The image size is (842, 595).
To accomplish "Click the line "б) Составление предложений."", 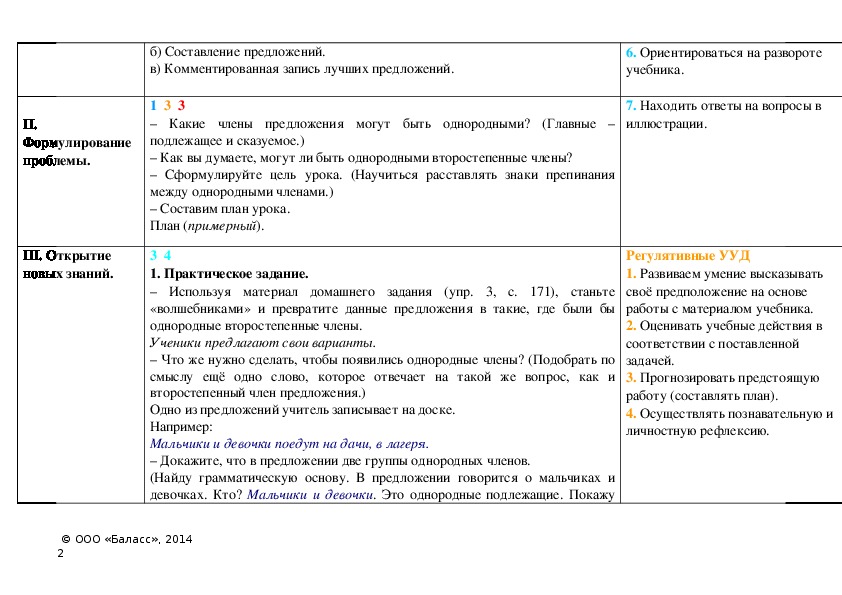I will [237, 52].
